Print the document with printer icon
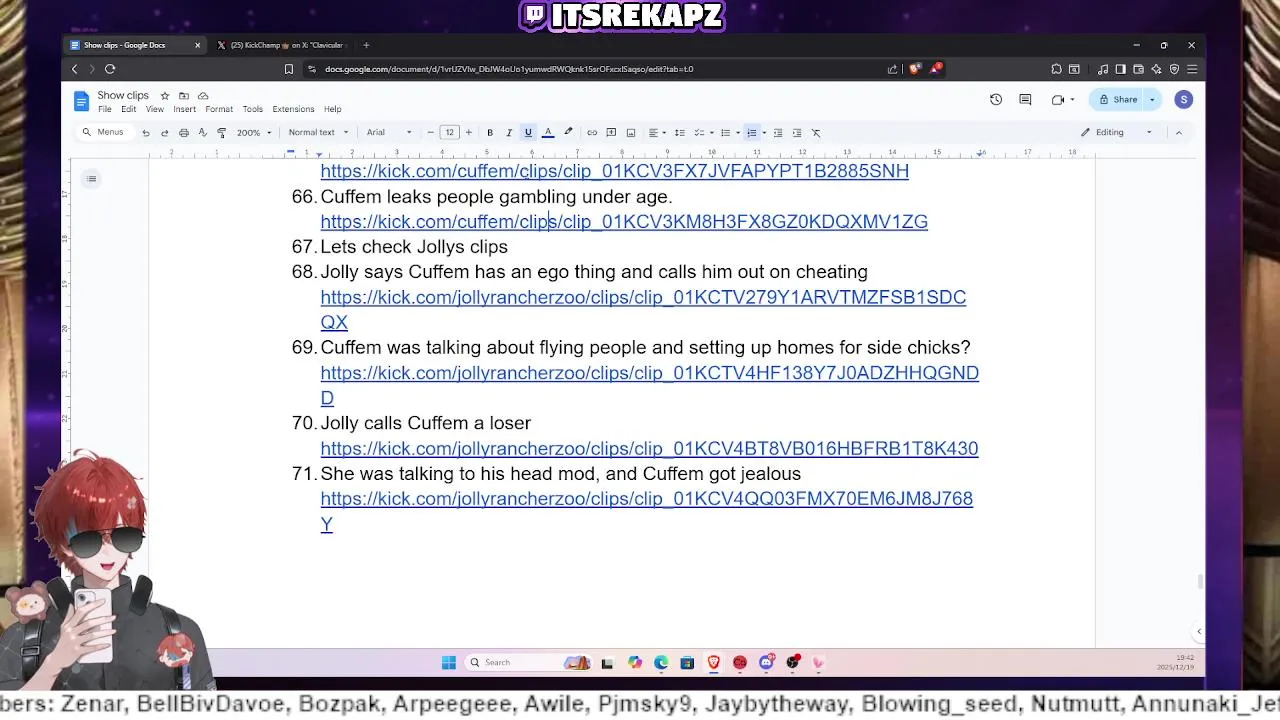 point(184,132)
